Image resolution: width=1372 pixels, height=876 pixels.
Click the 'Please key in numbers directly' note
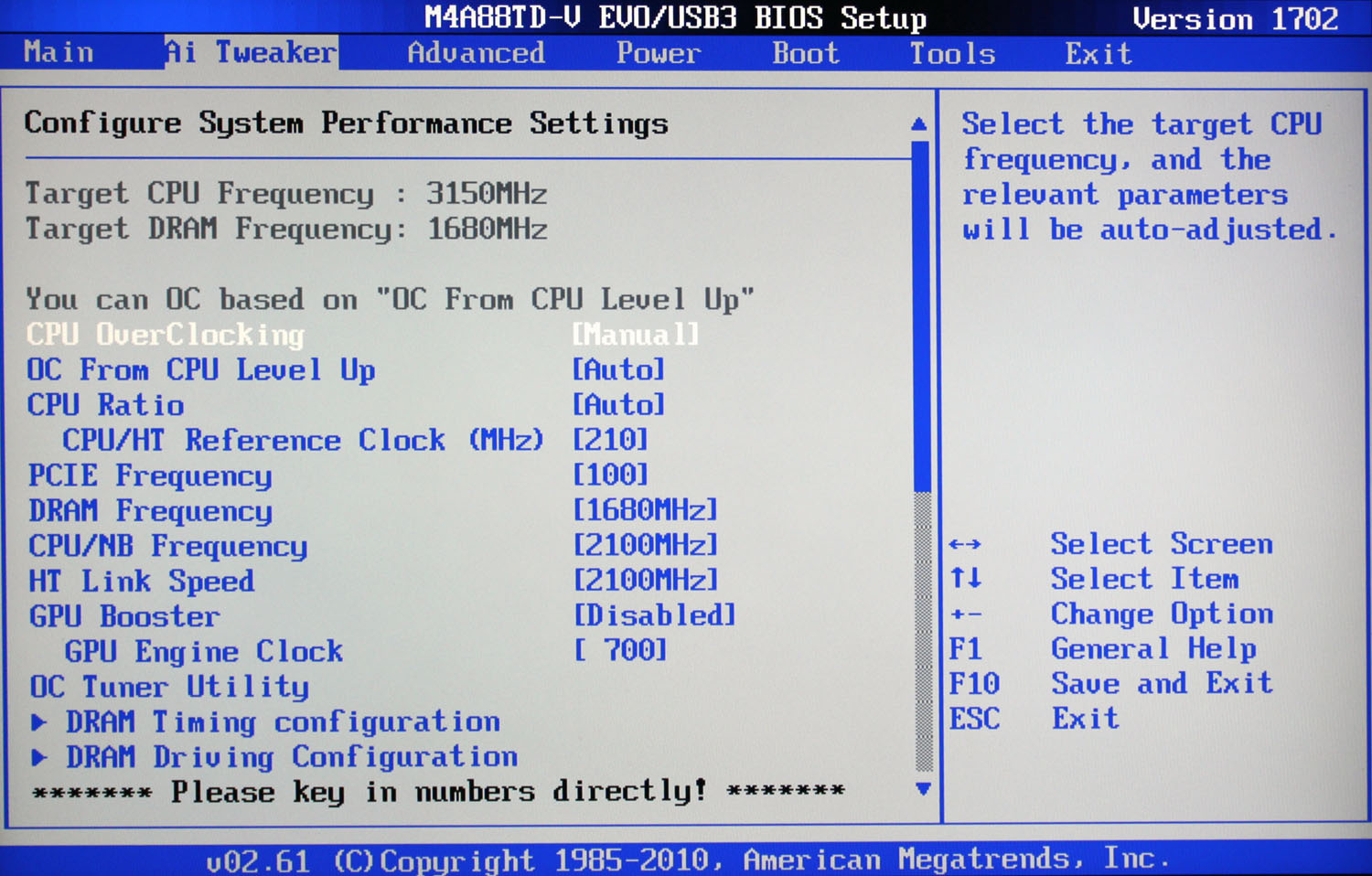pyautogui.click(x=439, y=791)
